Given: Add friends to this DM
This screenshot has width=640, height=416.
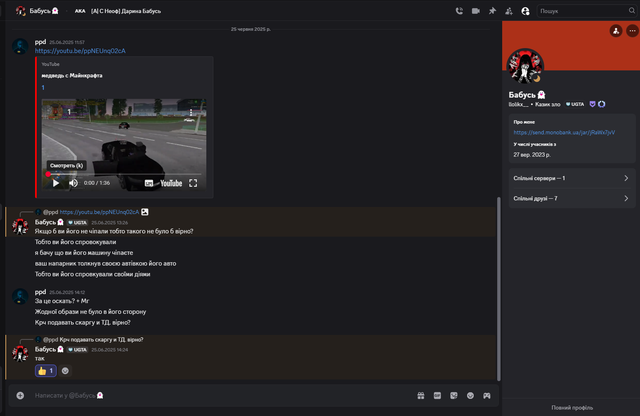Looking at the screenshot, I should coord(509,11).
